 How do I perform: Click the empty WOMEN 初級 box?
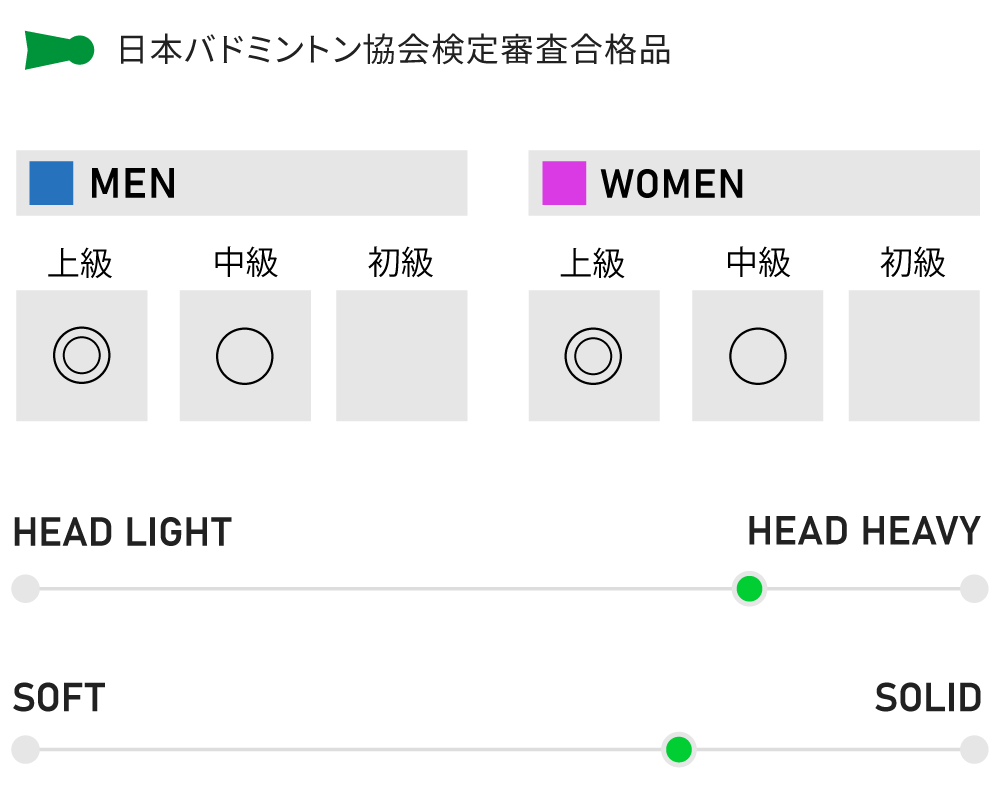click(x=914, y=355)
